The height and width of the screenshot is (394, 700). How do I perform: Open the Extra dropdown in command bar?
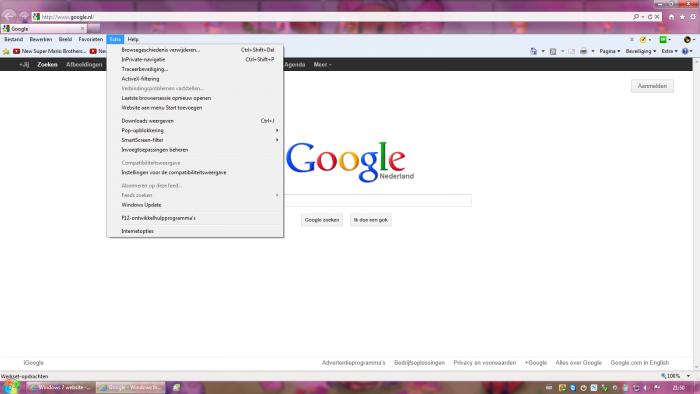point(670,51)
